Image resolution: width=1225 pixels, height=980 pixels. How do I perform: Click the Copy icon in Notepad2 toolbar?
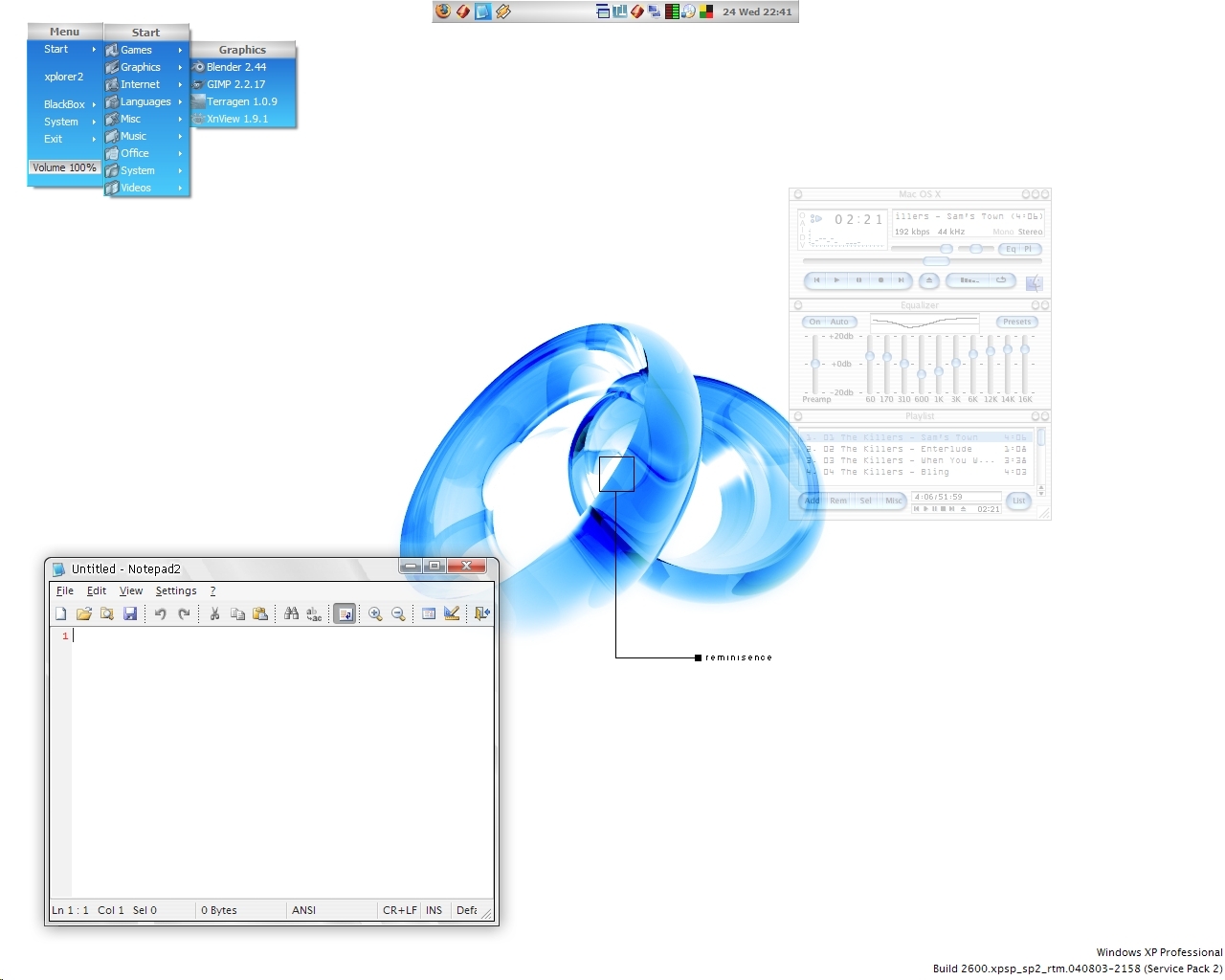(237, 613)
